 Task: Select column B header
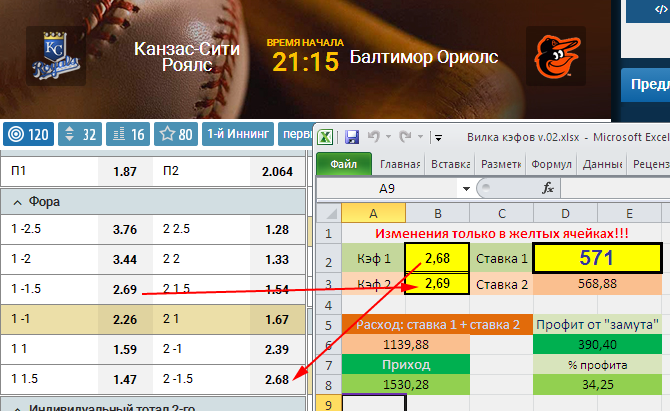click(438, 213)
